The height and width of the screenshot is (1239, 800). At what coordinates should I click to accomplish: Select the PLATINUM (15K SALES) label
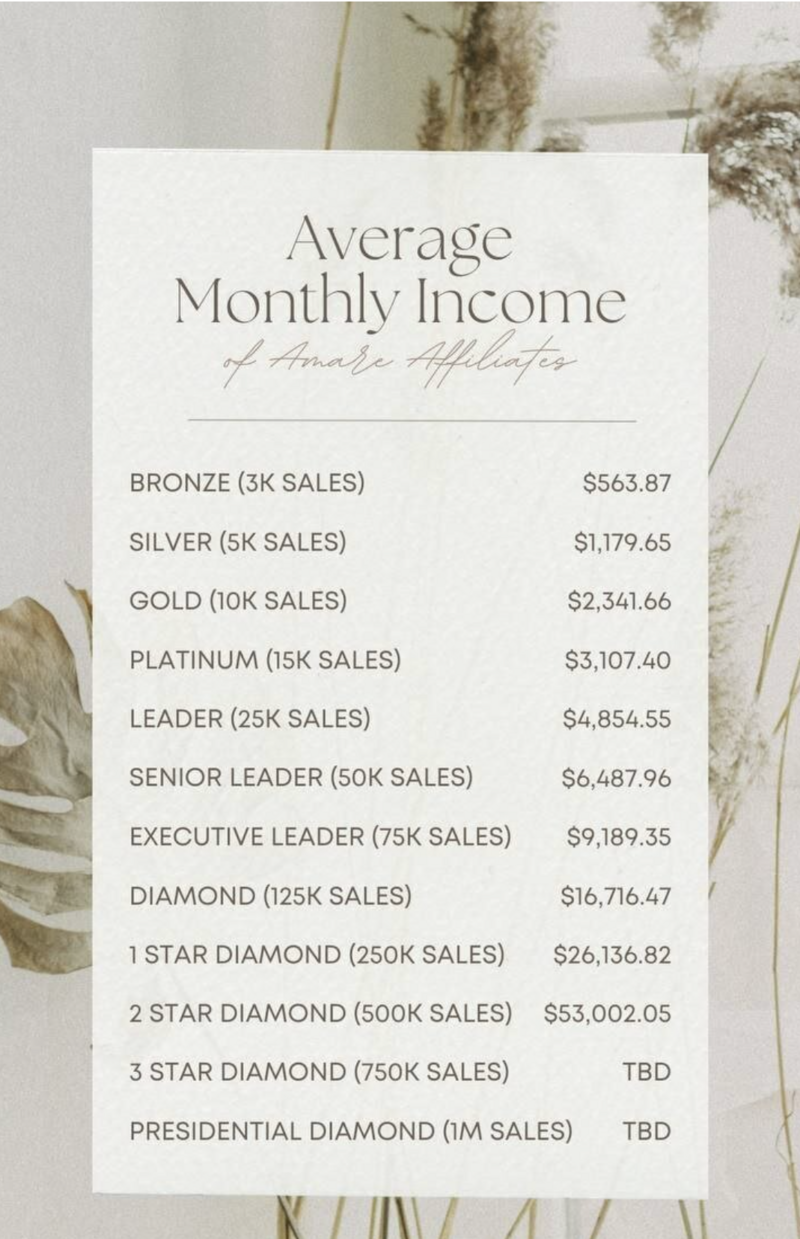pos(265,661)
